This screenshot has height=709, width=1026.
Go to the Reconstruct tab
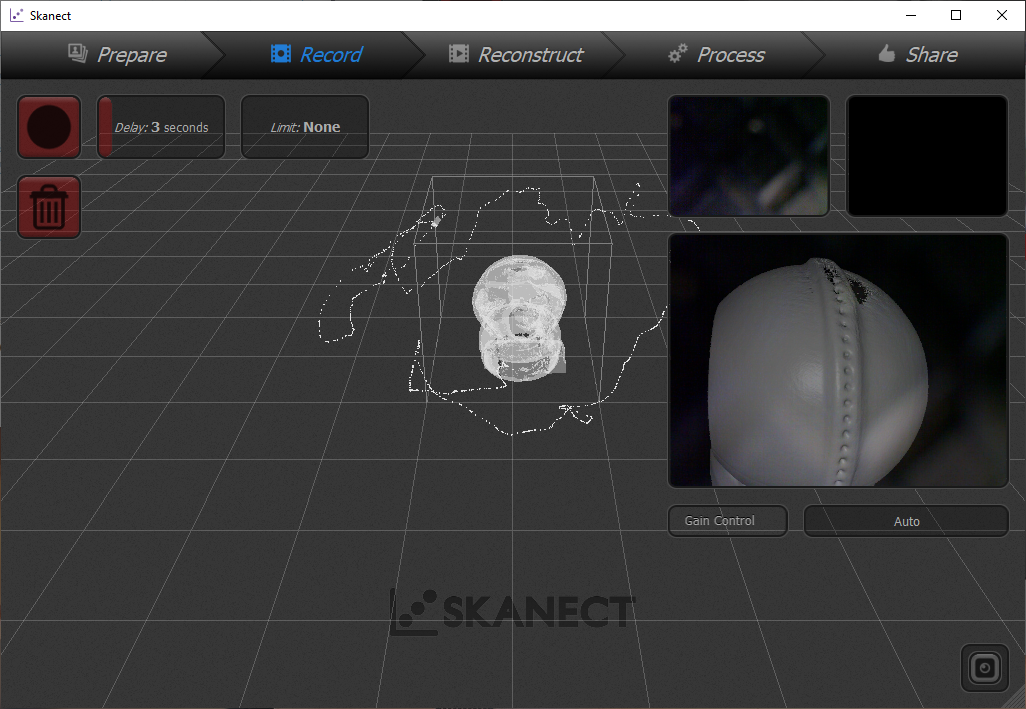(516, 55)
